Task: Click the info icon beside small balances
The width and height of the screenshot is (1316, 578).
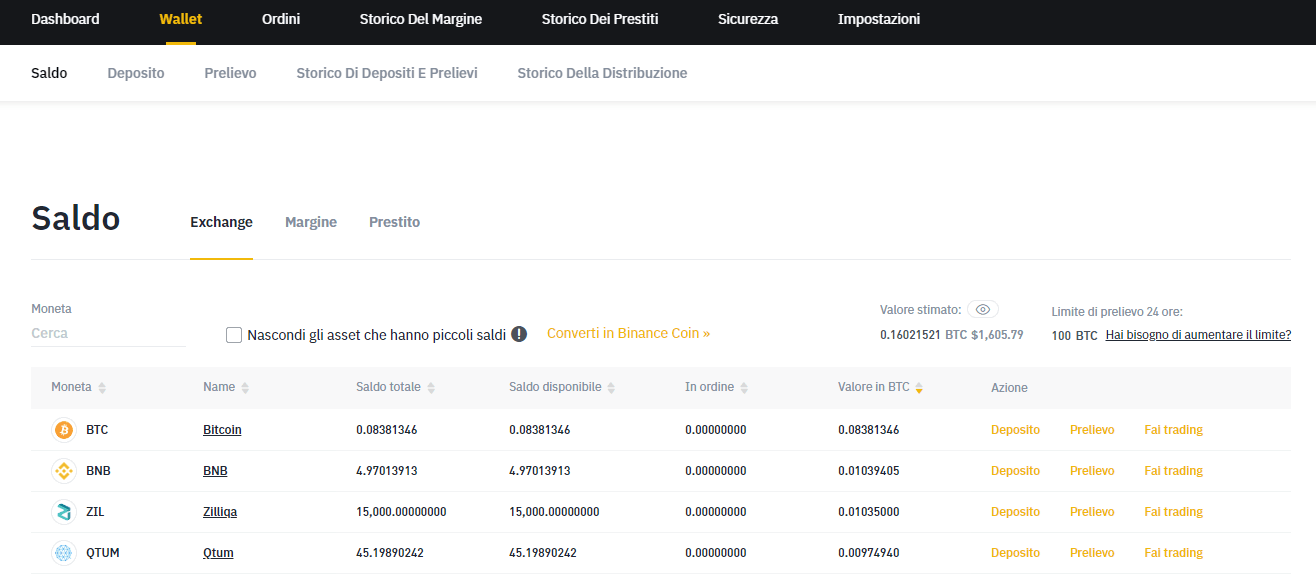Action: point(519,334)
